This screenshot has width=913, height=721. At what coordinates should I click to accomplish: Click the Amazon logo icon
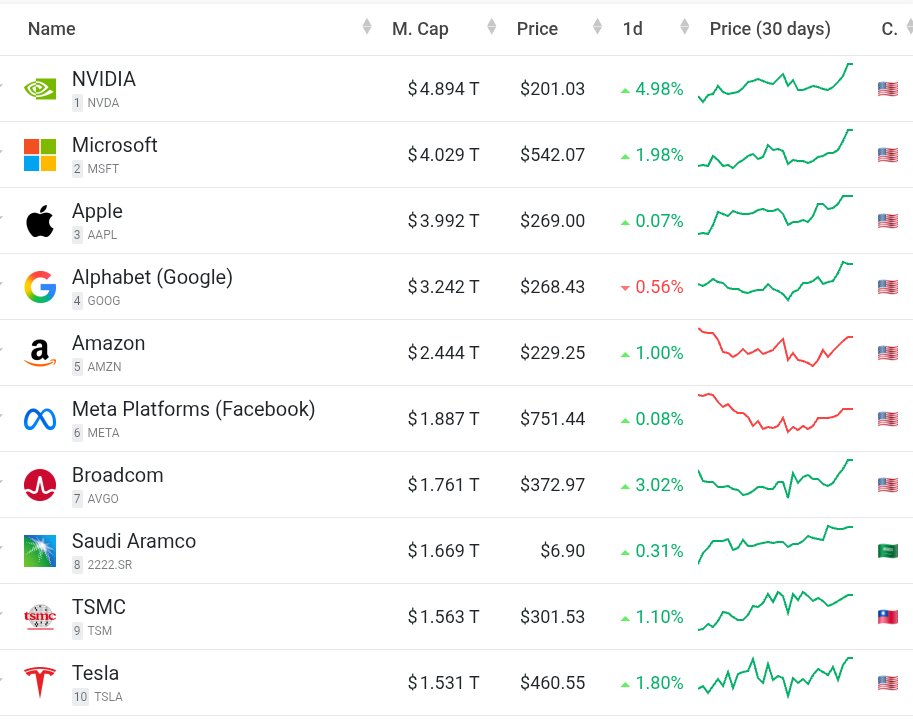[40, 353]
